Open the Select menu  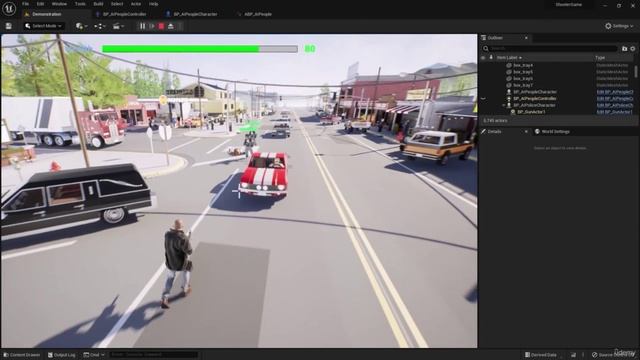pyautogui.click(x=117, y=4)
